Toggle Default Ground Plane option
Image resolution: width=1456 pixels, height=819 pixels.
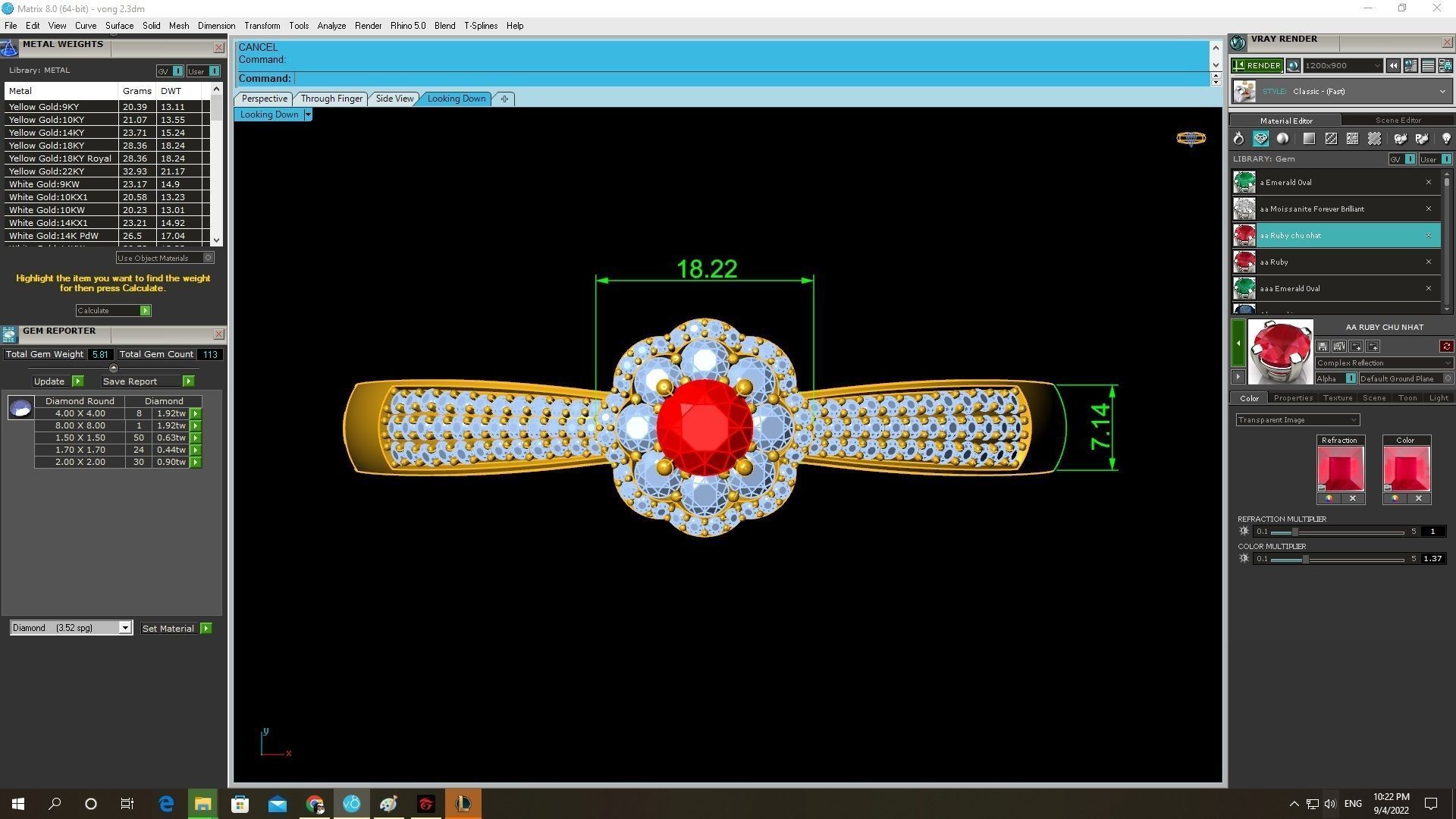click(x=1405, y=378)
